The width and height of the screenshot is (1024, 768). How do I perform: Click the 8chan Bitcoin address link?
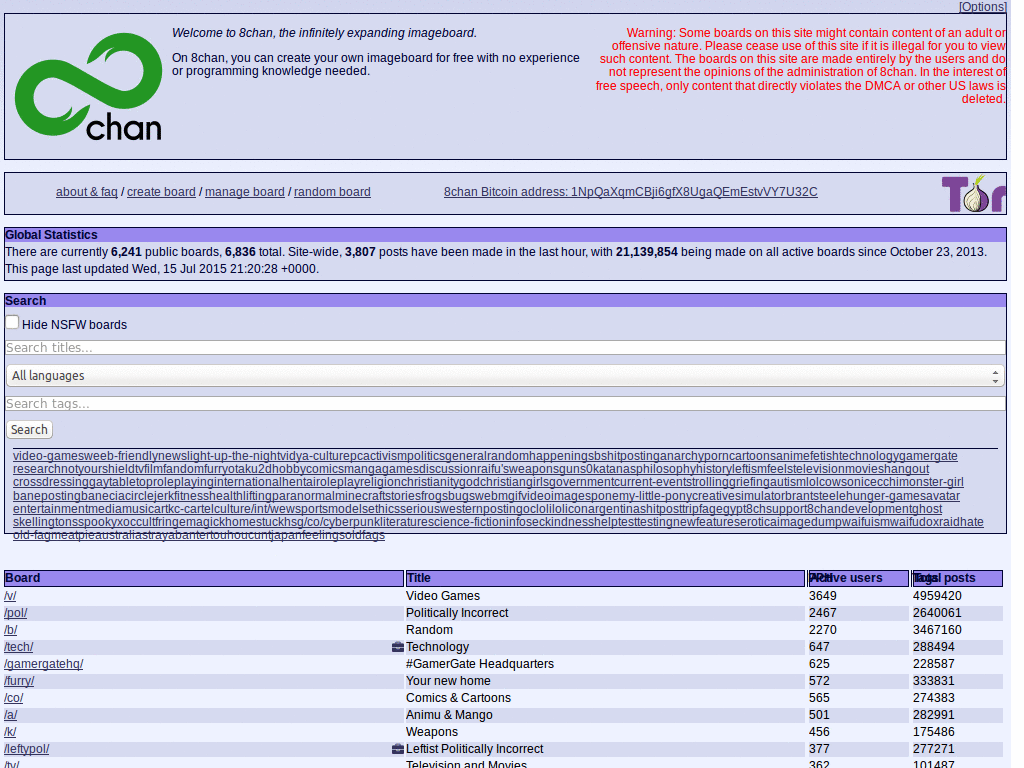tap(630, 192)
